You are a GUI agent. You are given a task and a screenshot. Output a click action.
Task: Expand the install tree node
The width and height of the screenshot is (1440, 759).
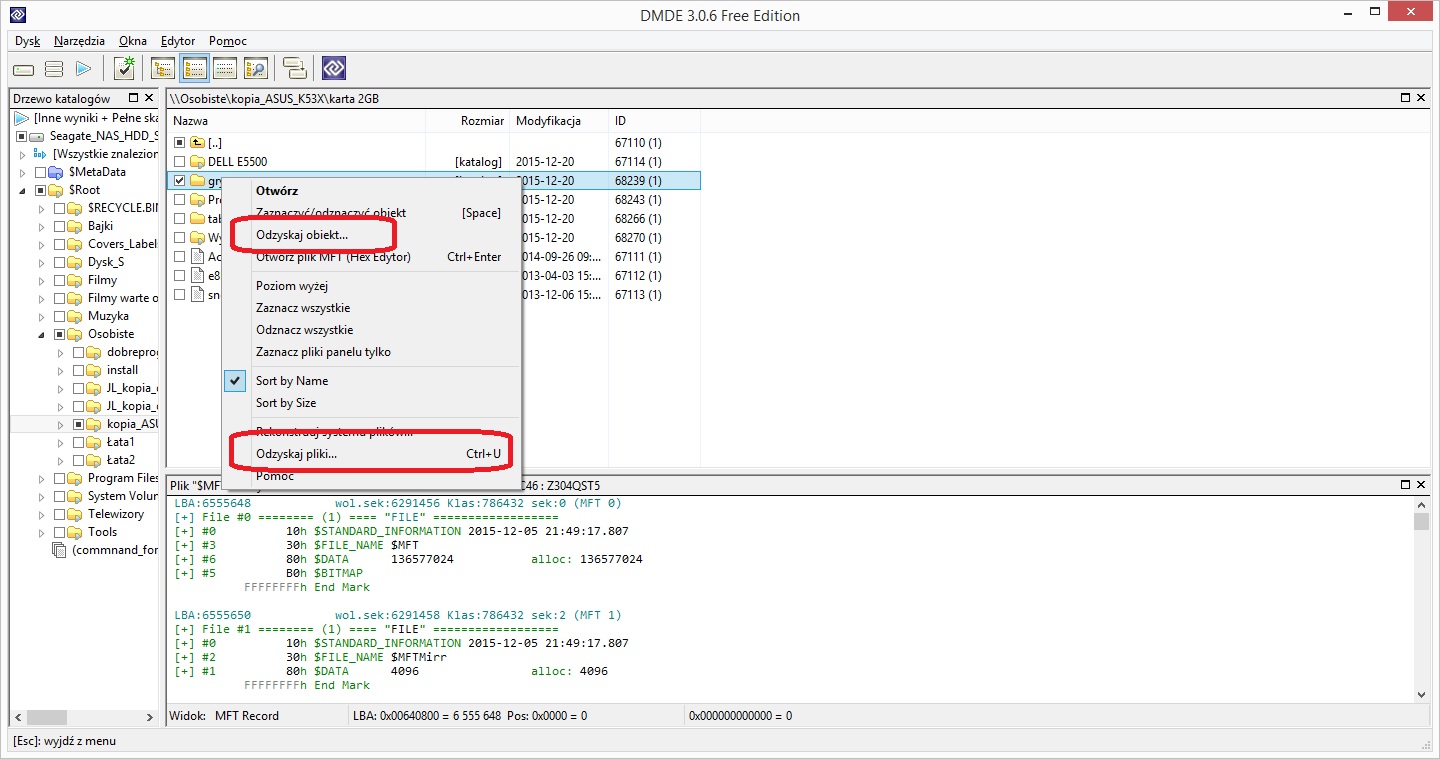61,370
